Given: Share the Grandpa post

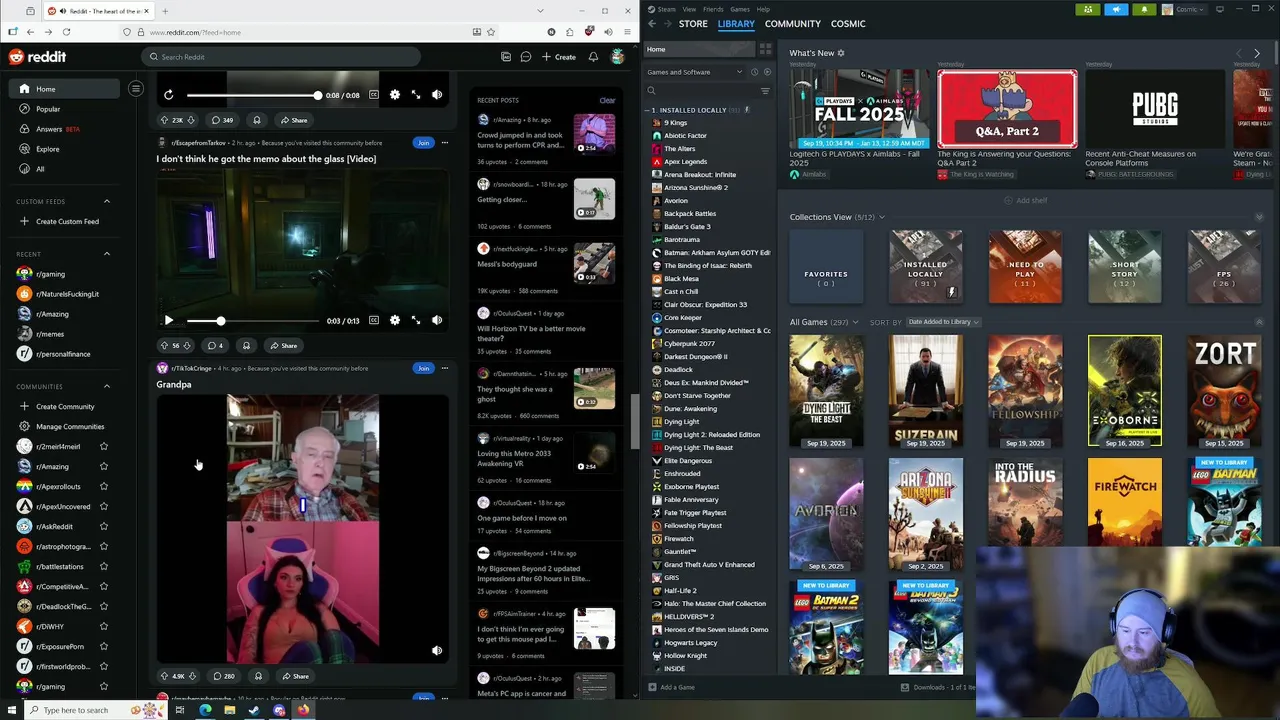Looking at the screenshot, I should click(x=295, y=676).
